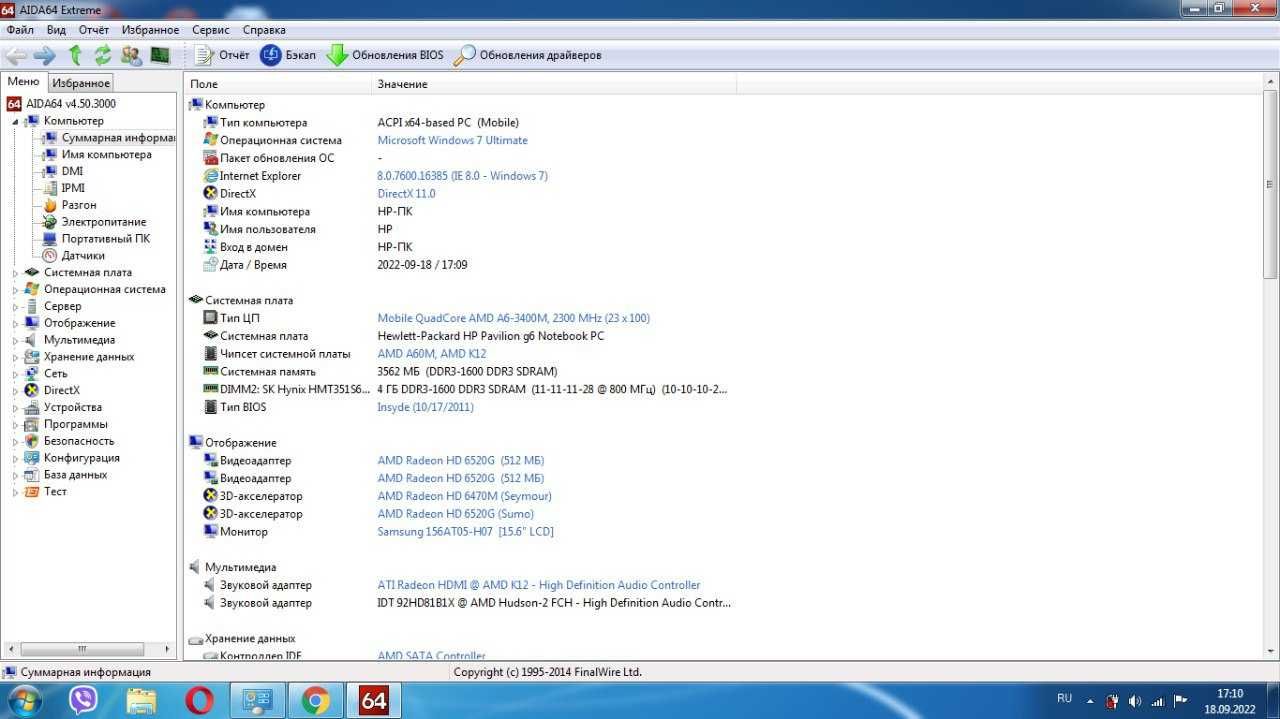This screenshot has width=1280, height=719.
Task: Select the DMI tree item
Action: (x=72, y=171)
